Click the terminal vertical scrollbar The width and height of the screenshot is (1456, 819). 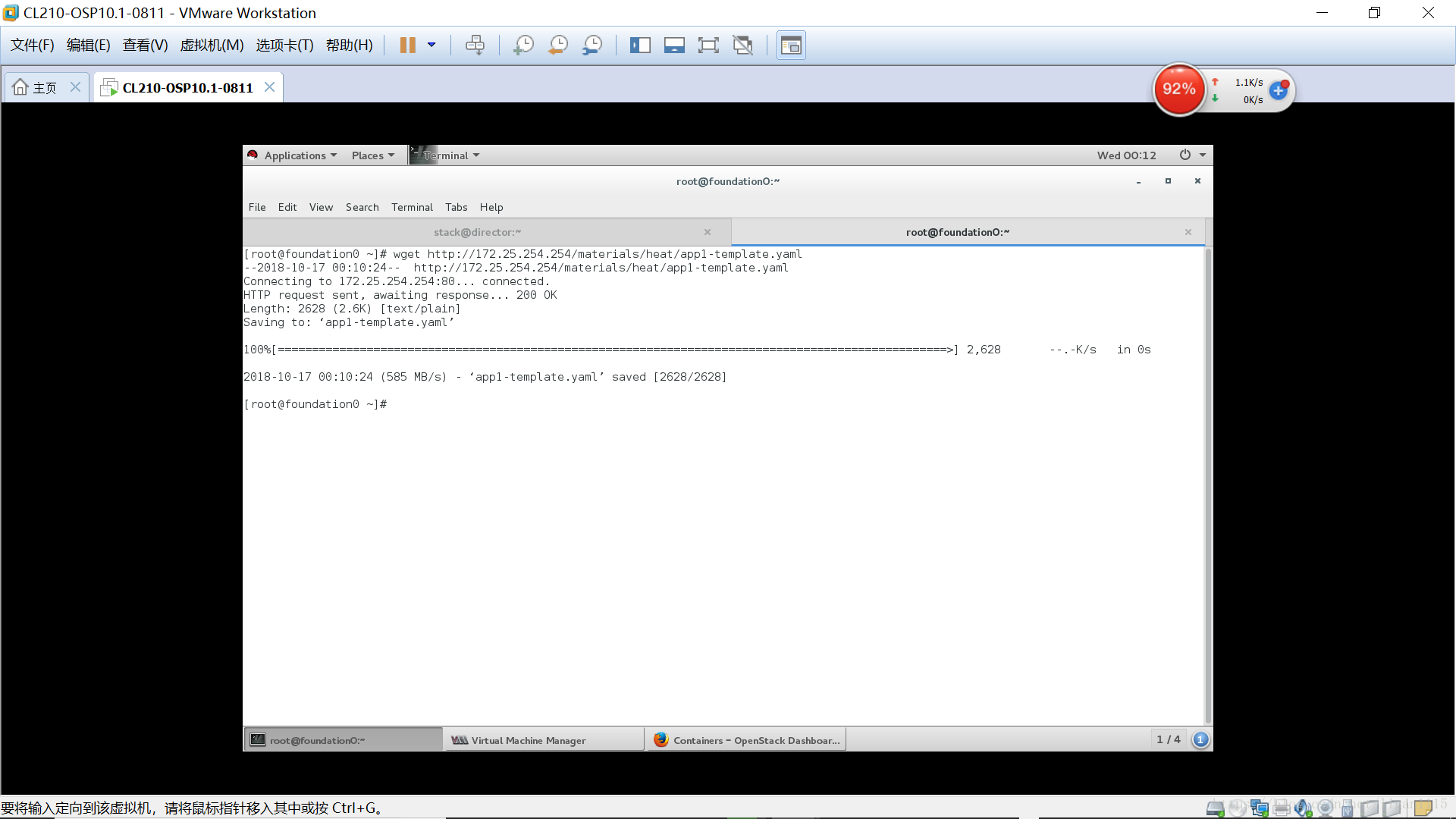coord(1208,485)
